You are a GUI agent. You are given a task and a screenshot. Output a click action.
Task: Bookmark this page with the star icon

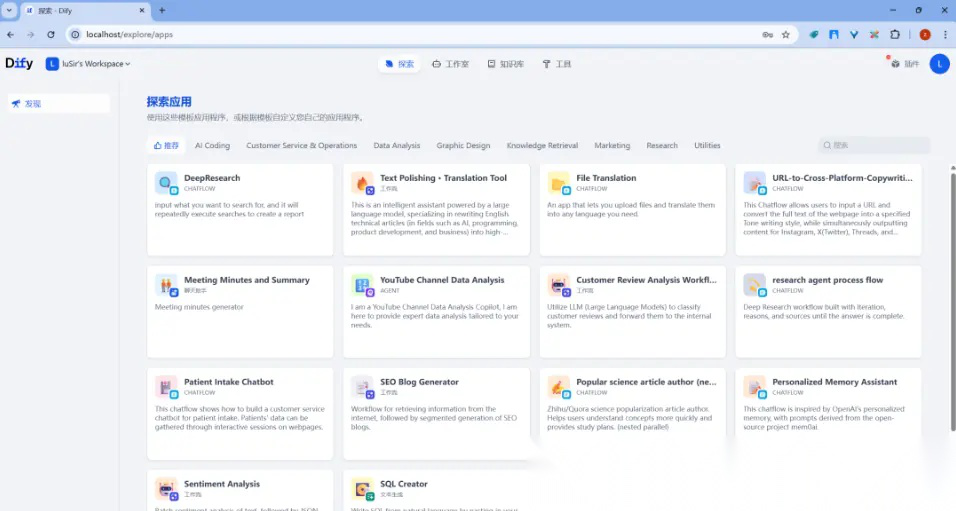(785, 35)
